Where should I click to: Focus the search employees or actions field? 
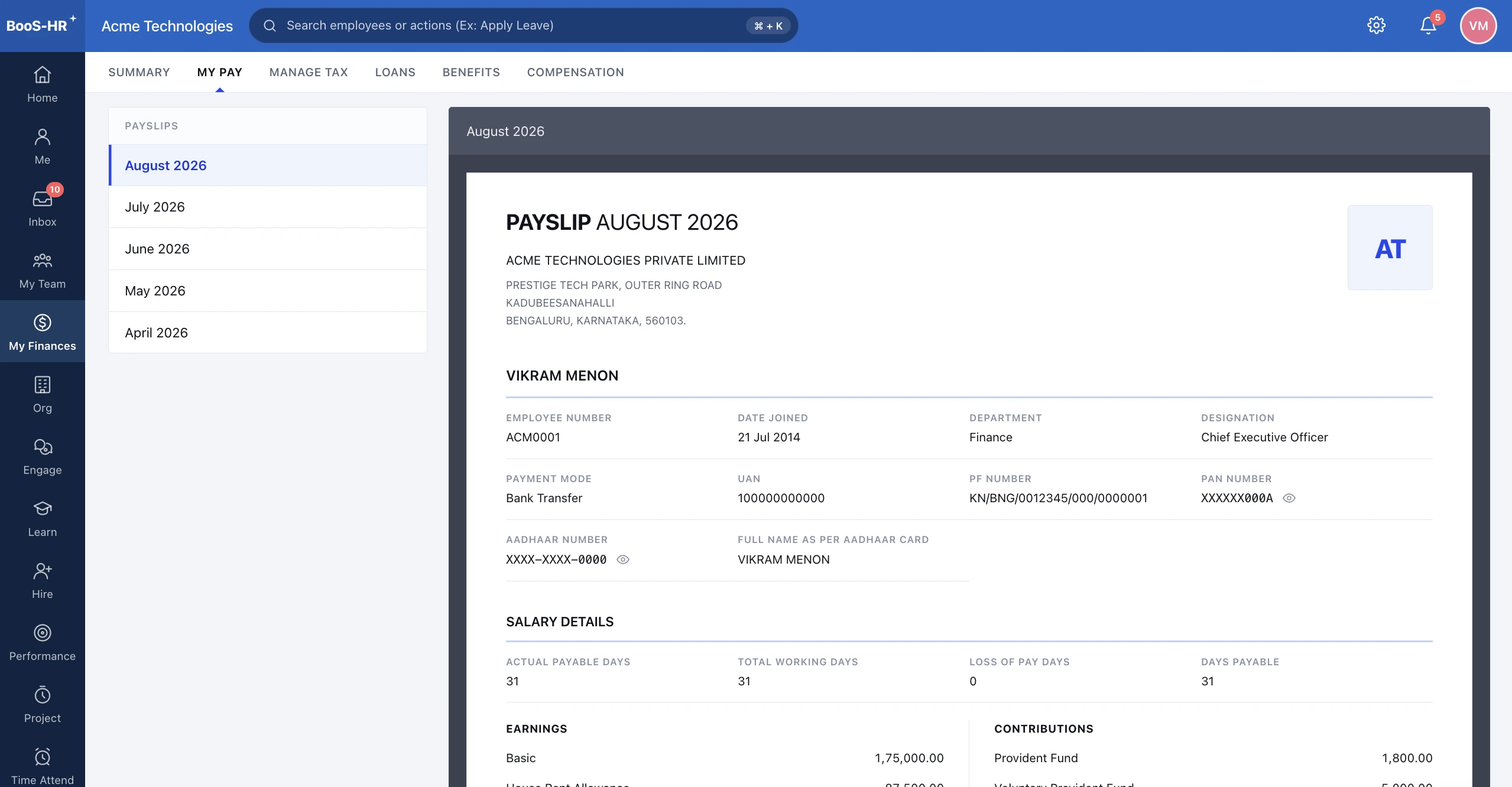(x=523, y=25)
